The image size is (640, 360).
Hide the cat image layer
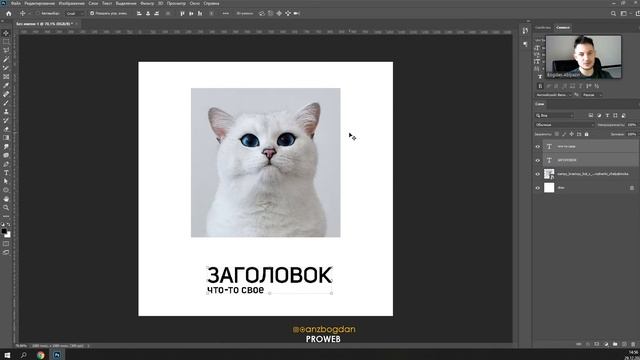[538, 174]
